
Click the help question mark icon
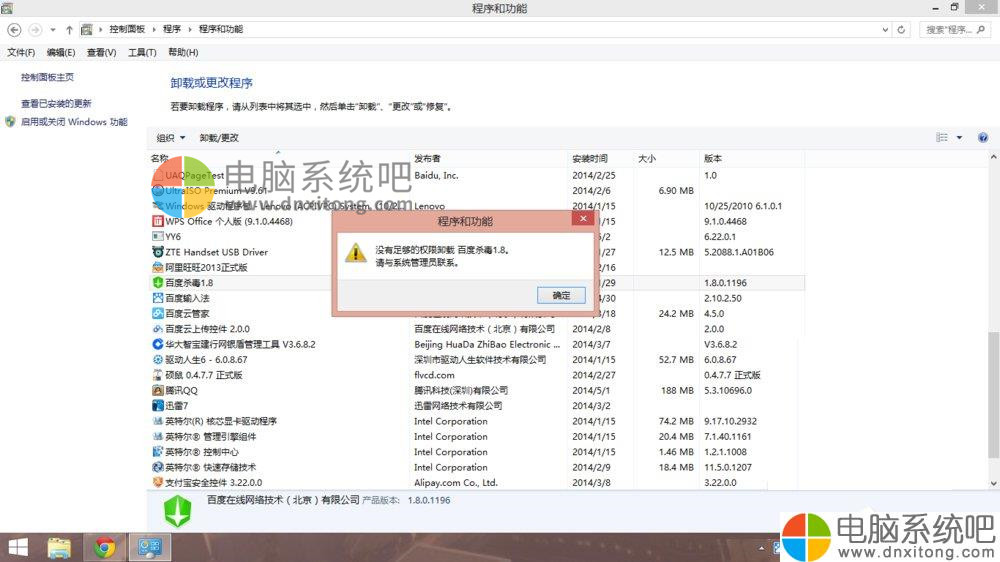point(983,137)
